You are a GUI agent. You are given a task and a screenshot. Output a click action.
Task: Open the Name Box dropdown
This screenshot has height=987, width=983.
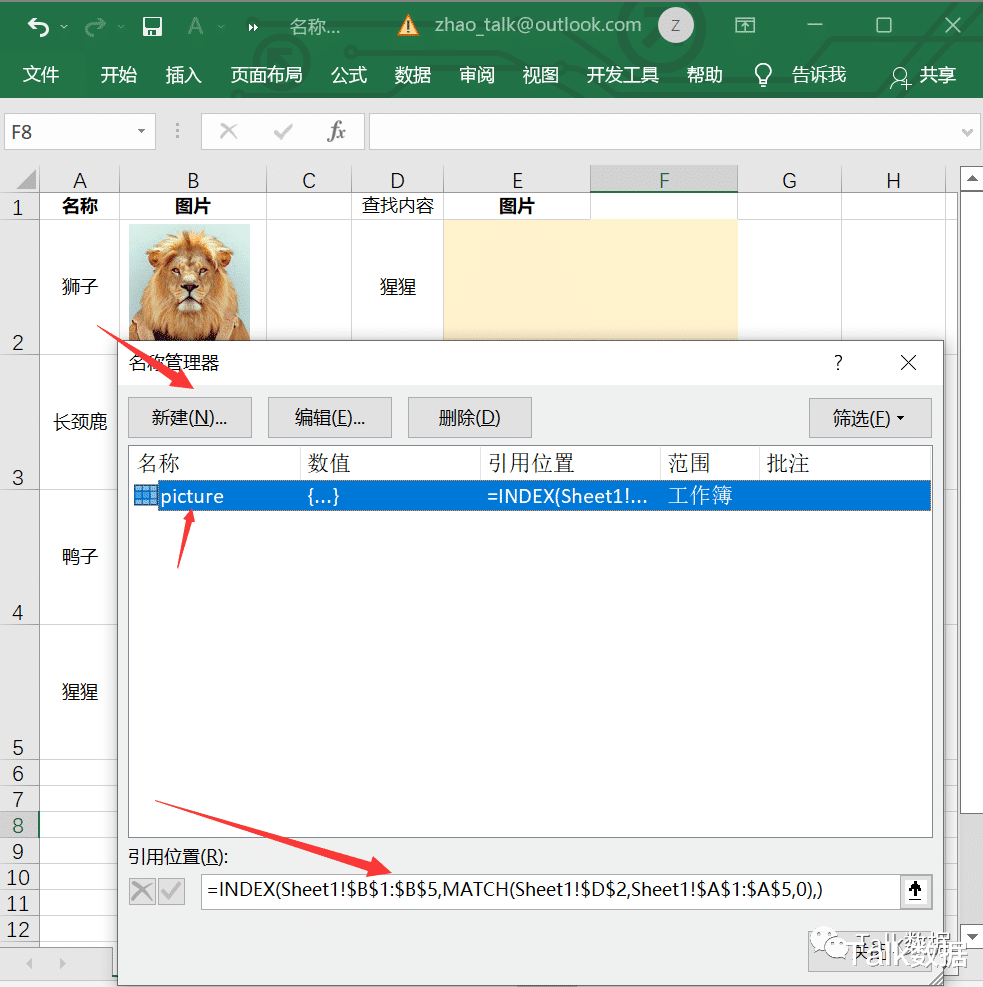click(x=141, y=131)
